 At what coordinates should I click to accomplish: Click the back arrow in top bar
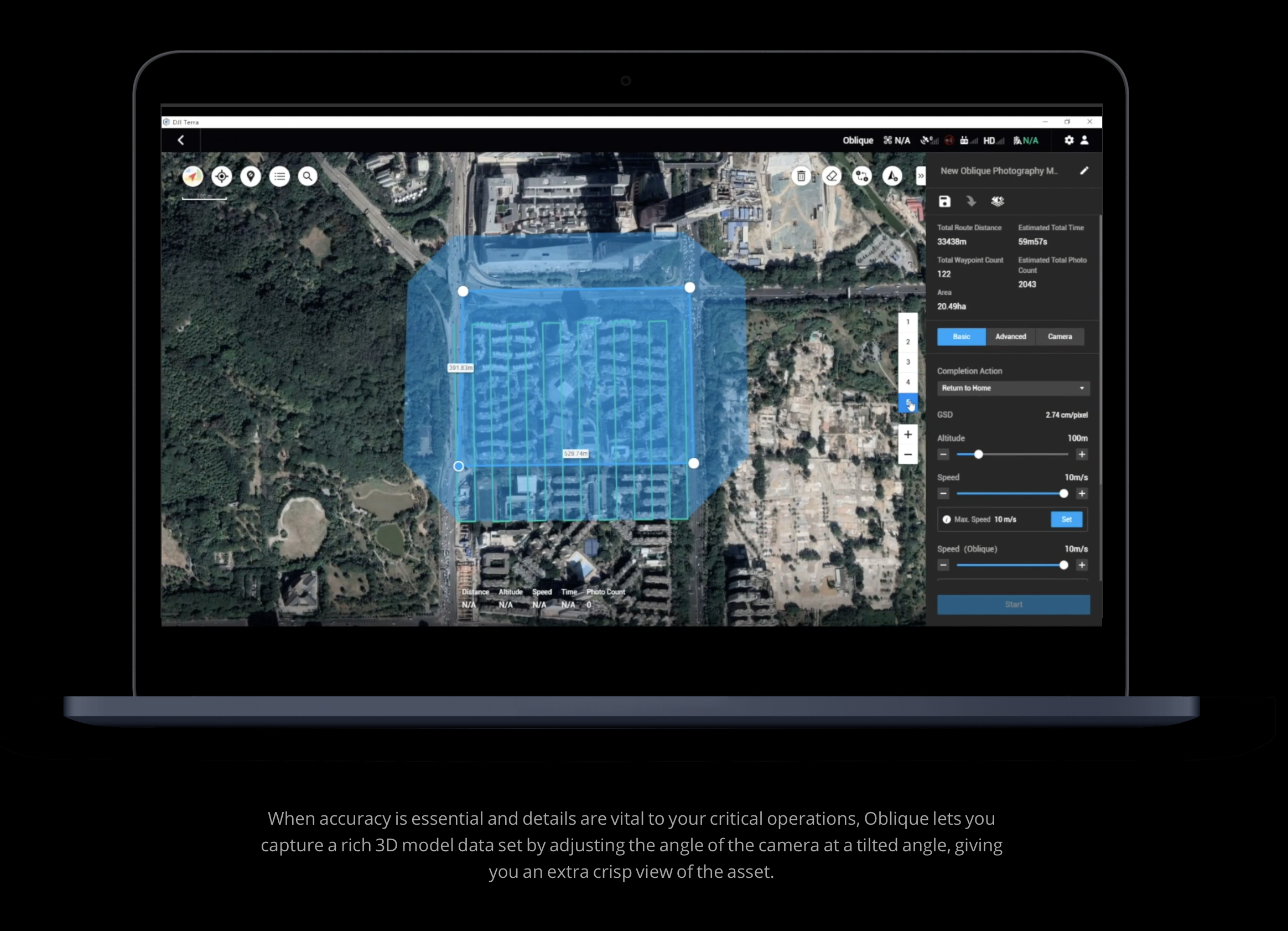coord(180,140)
